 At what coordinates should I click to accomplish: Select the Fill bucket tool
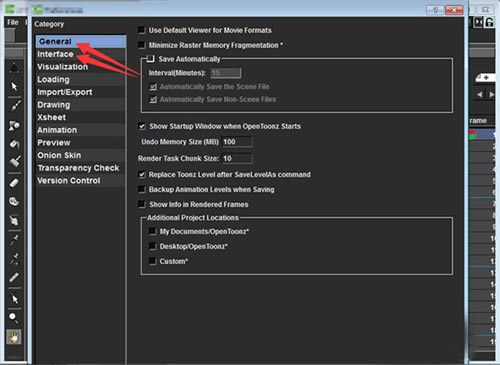14,144
